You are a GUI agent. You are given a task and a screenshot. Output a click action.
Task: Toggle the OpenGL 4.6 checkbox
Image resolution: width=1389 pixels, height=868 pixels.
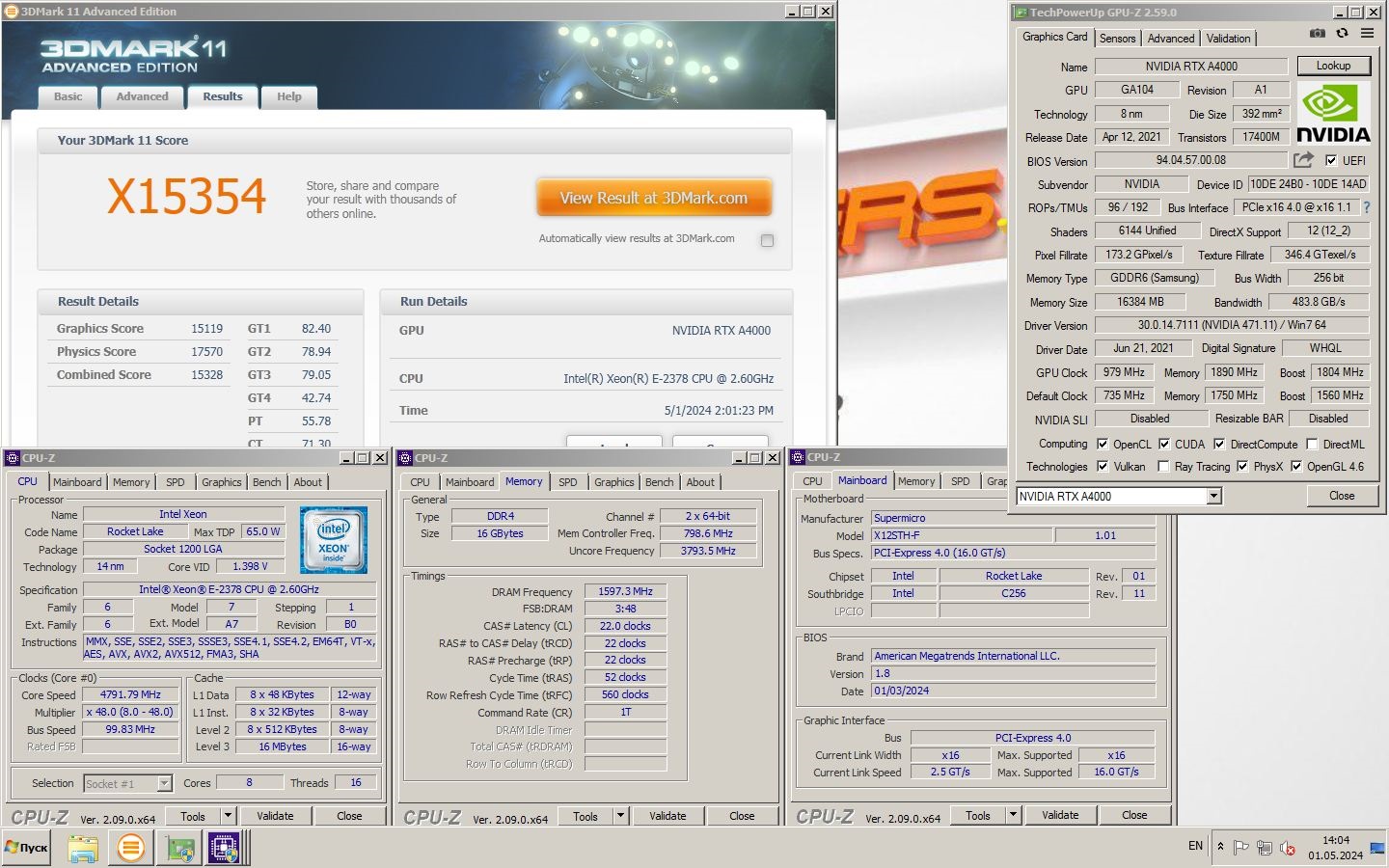[1296, 467]
